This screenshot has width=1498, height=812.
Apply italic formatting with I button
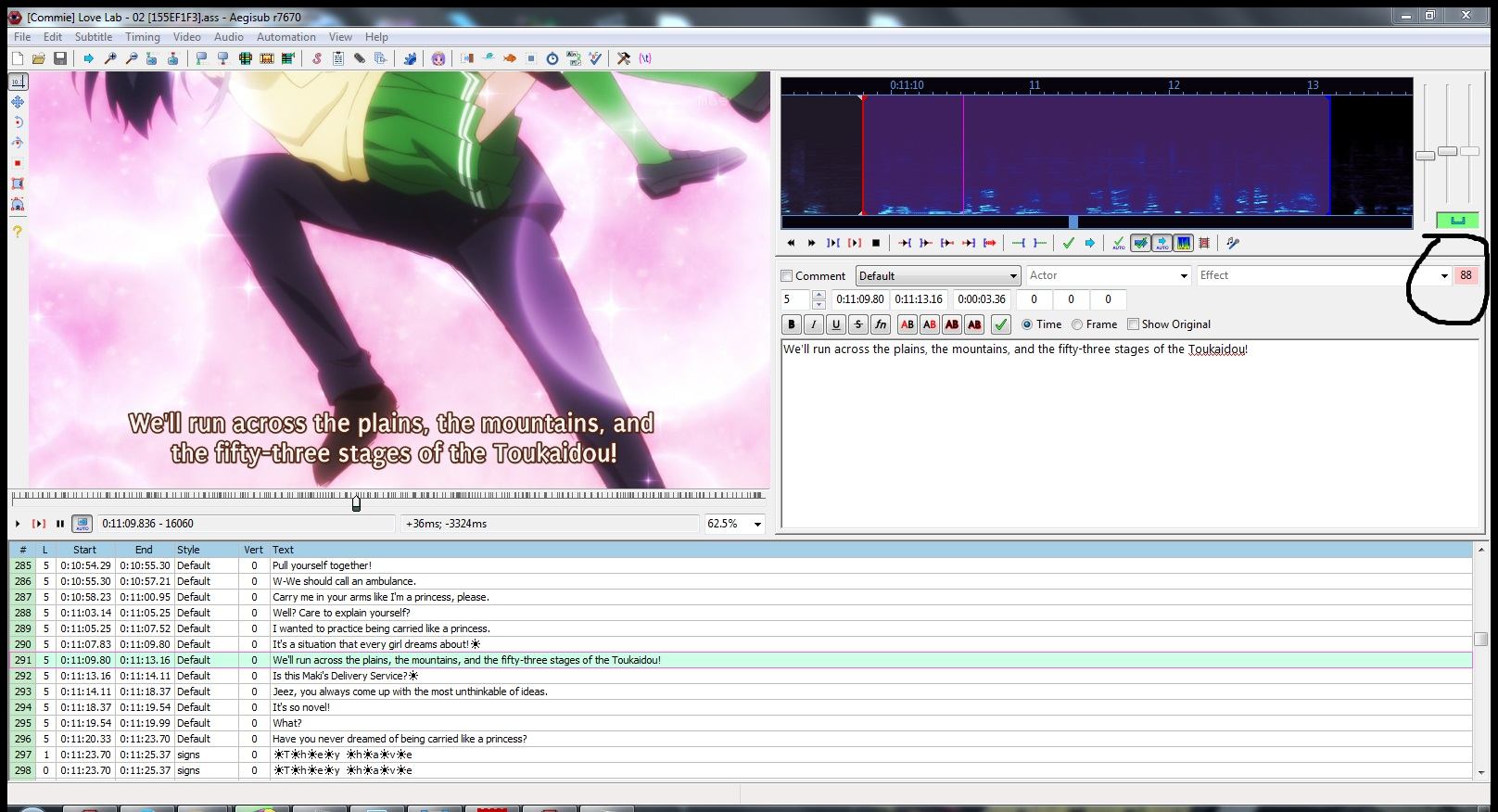tap(814, 324)
